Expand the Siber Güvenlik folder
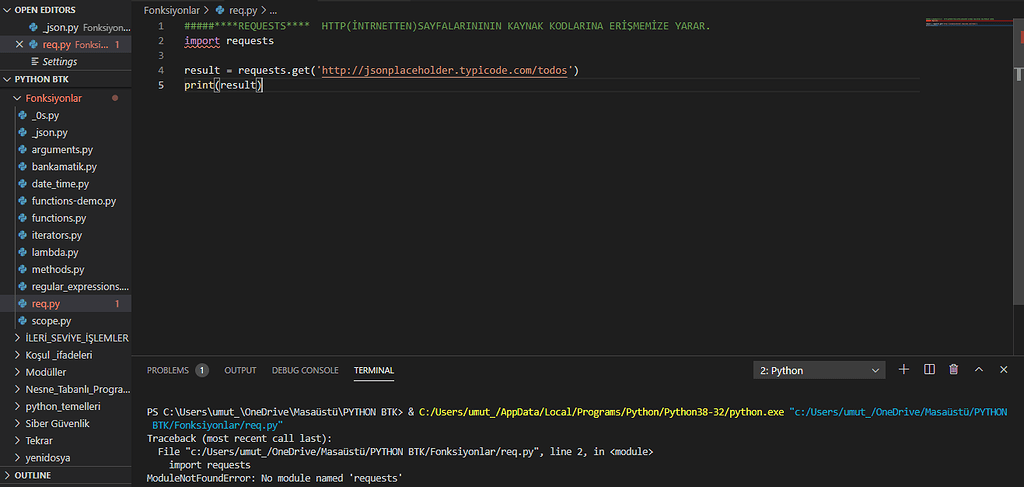The image size is (1024, 487). (x=57, y=423)
